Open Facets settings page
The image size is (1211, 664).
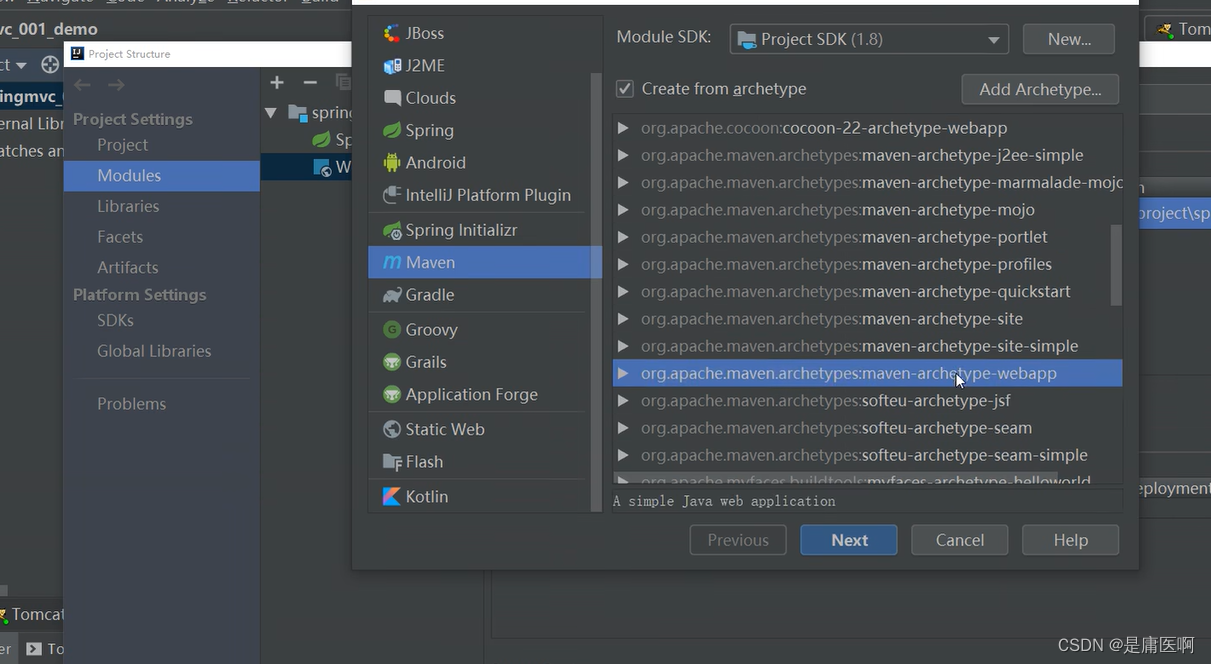click(120, 237)
